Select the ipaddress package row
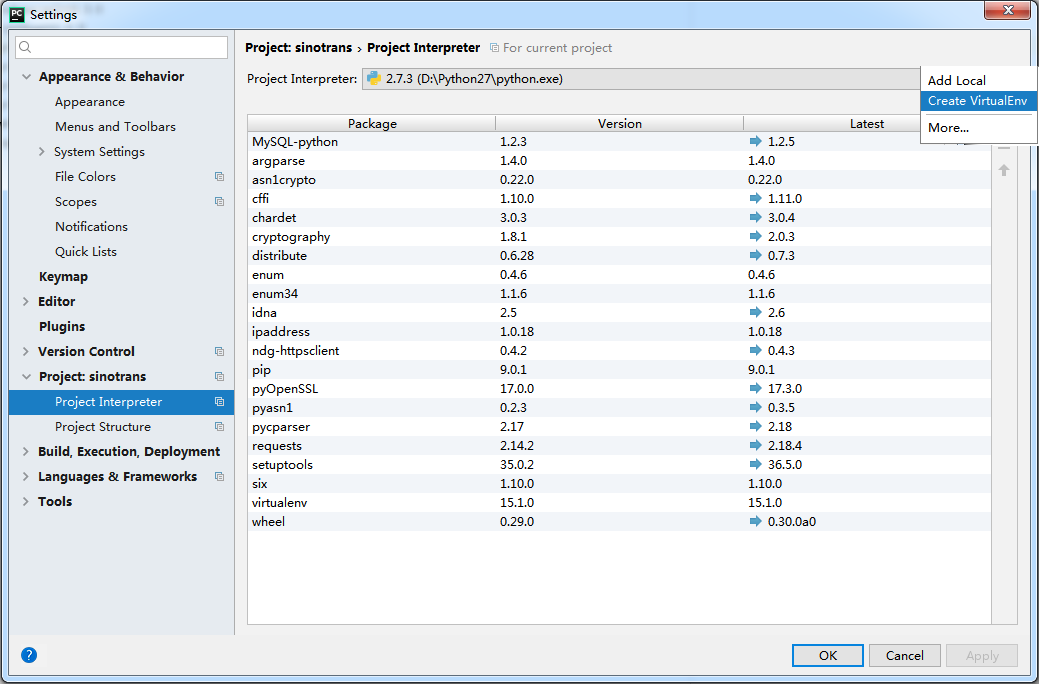This screenshot has height=684, width=1039. [x=620, y=331]
